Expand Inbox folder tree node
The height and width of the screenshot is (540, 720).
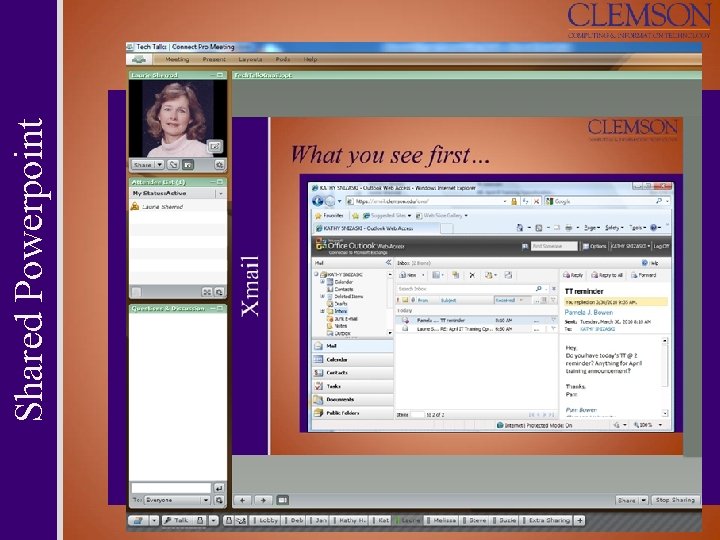322,311
